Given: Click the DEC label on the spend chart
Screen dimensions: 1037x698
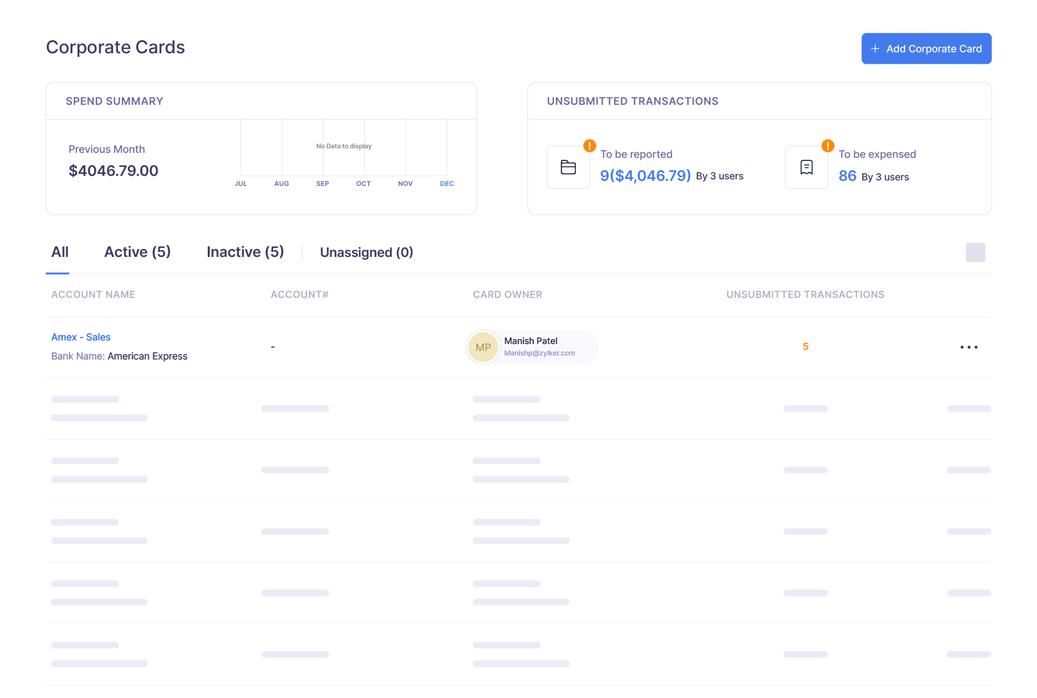Looking at the screenshot, I should 447,184.
